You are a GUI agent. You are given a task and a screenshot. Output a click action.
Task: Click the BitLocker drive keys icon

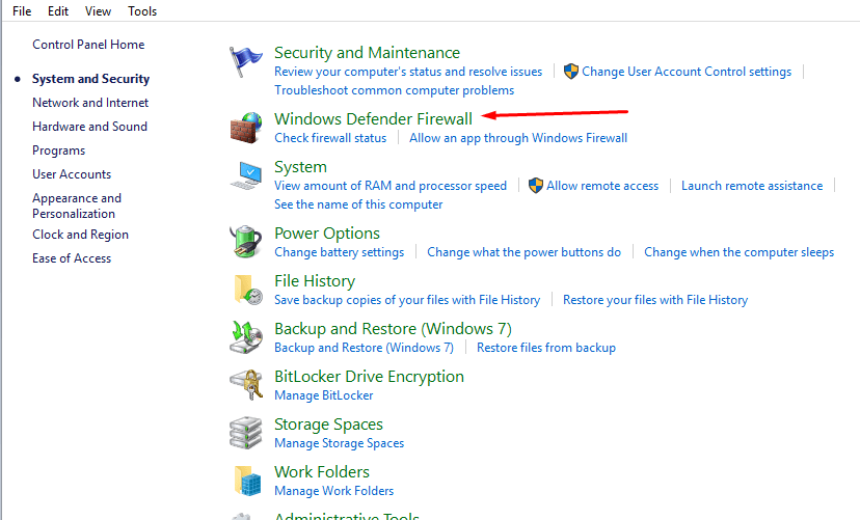tap(246, 385)
